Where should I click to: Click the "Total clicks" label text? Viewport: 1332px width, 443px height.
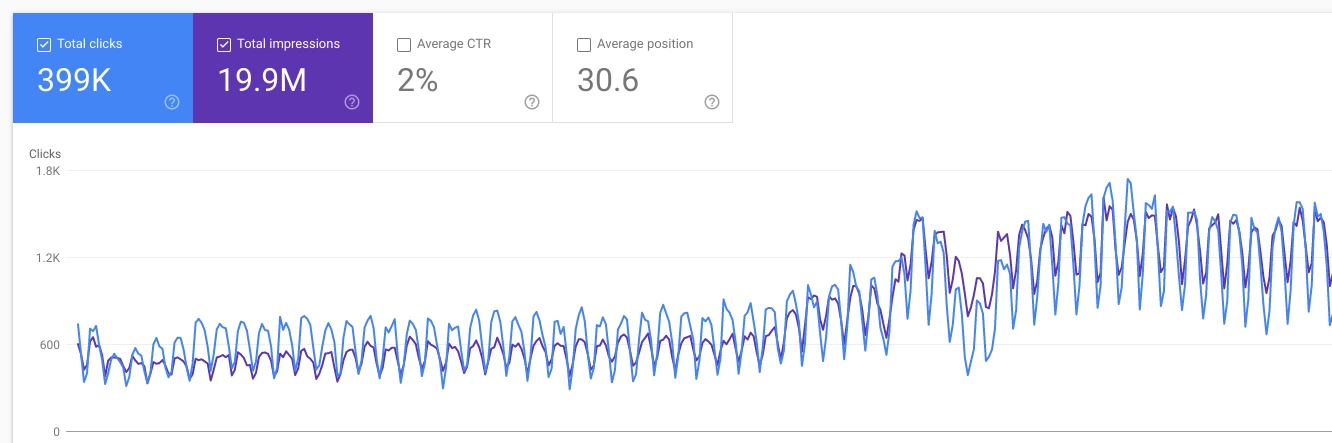90,44
